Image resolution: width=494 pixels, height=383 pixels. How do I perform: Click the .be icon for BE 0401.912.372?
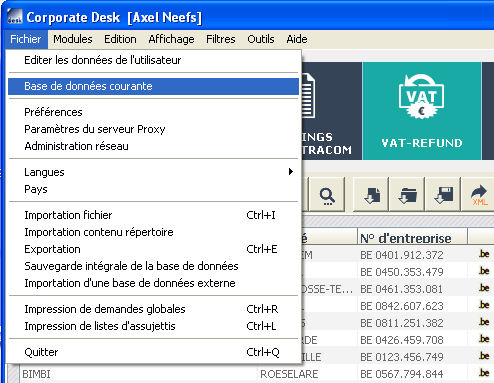click(x=484, y=254)
